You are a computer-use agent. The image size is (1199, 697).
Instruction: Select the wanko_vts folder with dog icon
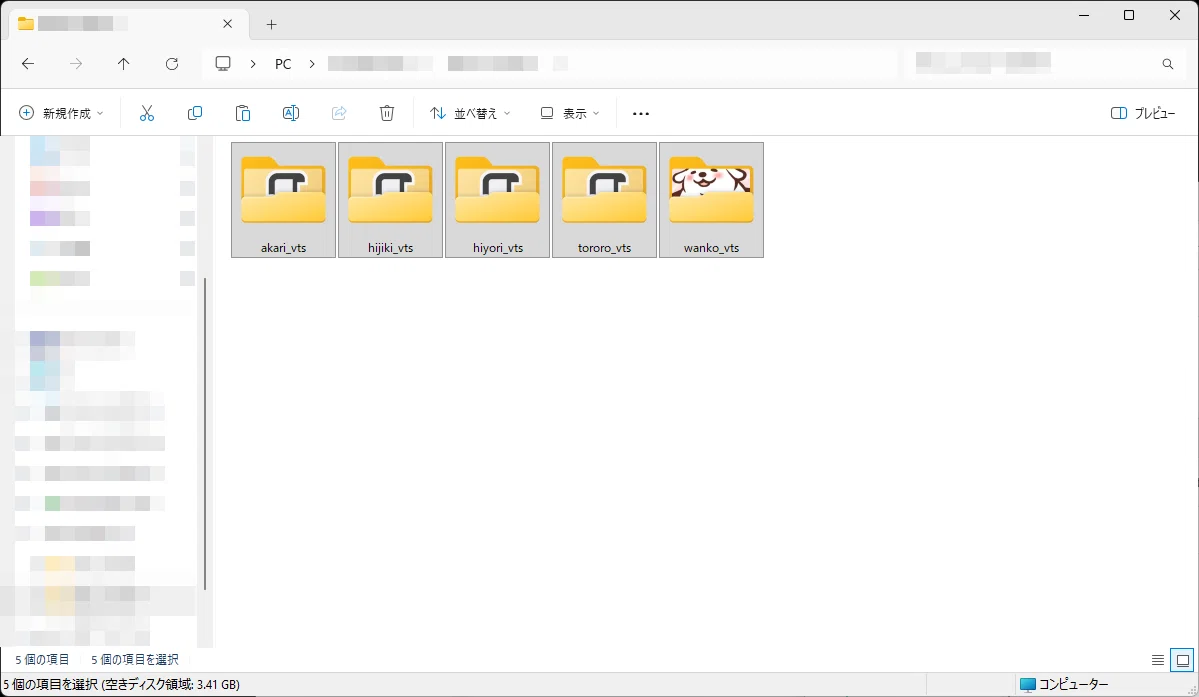coord(712,200)
